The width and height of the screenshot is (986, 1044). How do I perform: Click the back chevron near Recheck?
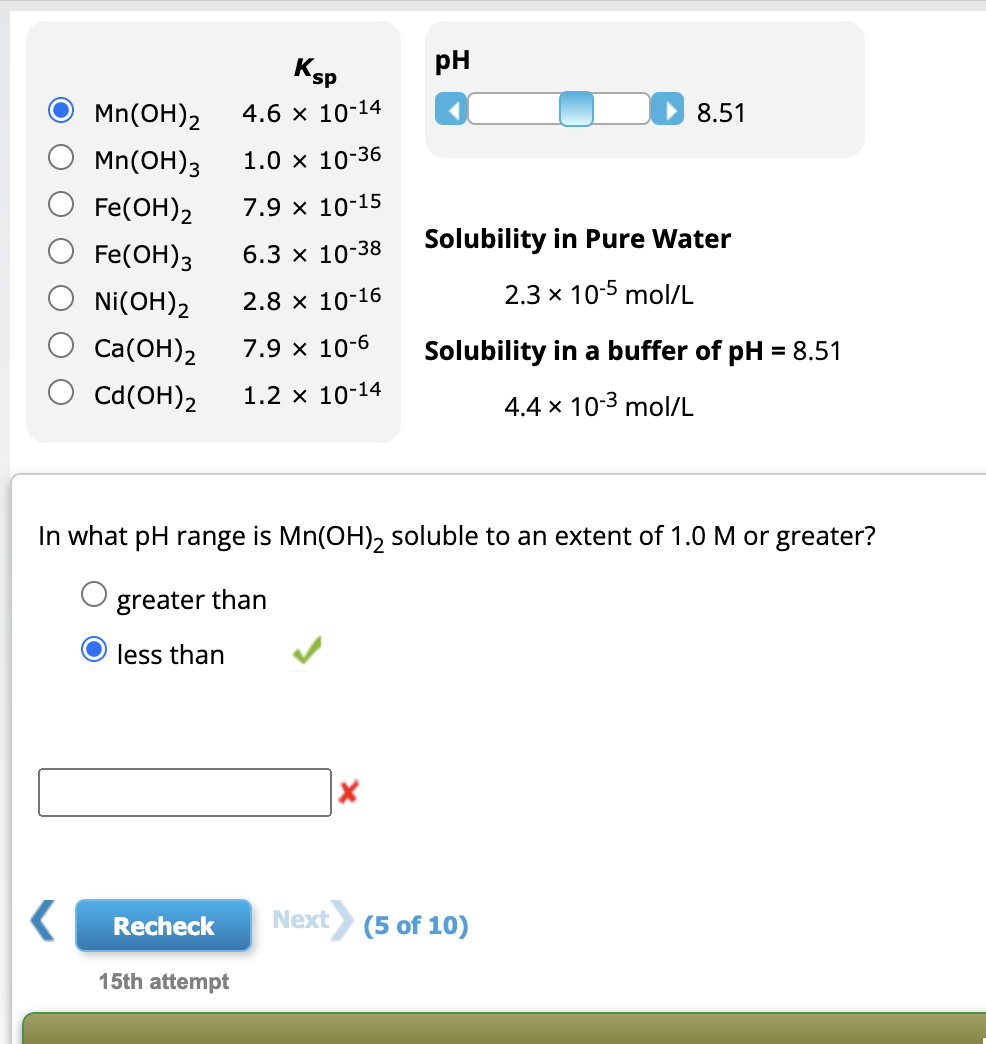click(x=40, y=921)
